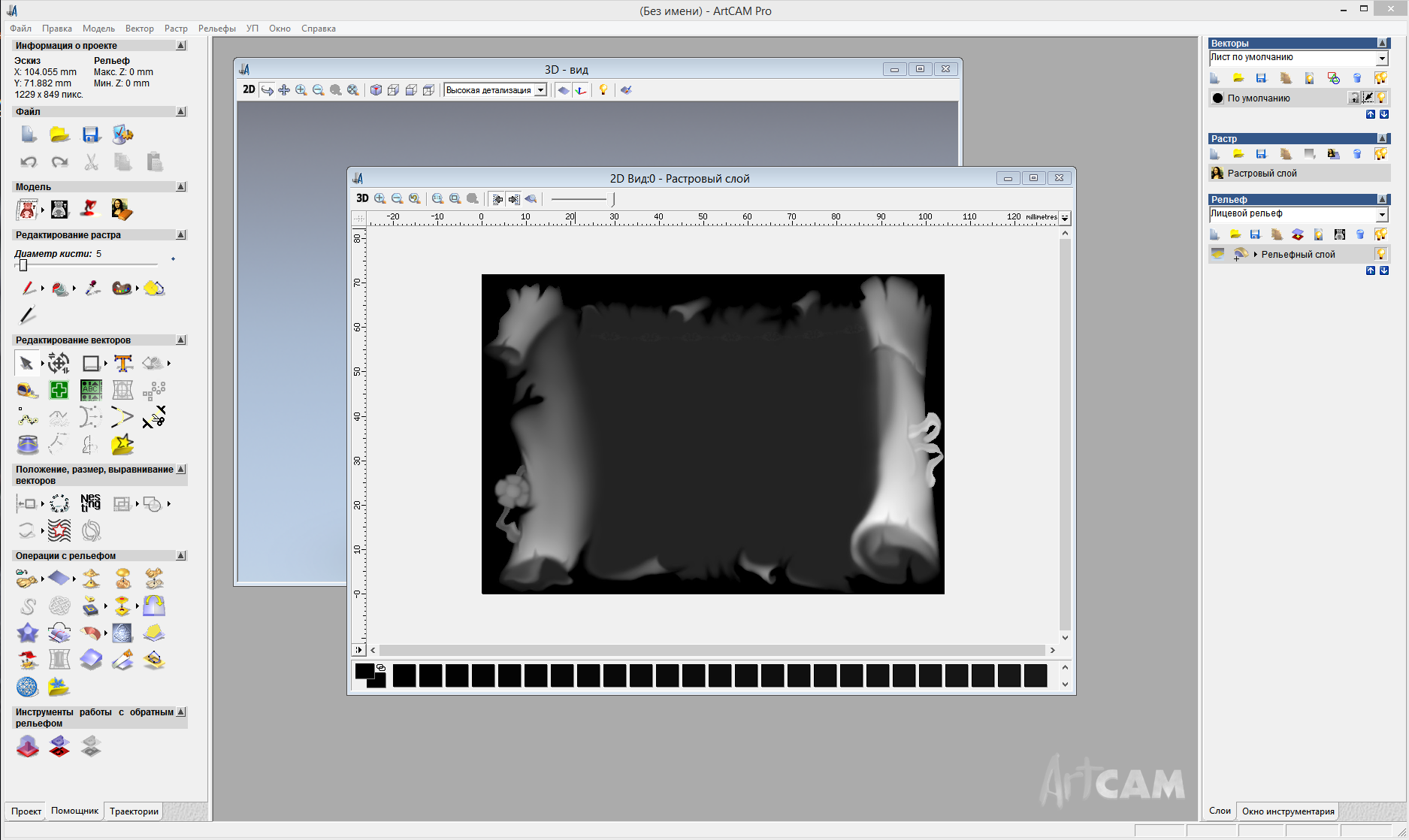Image resolution: width=1409 pixels, height=840 pixels.
Task: Move Рельефный слой down
Action: coord(1384,270)
